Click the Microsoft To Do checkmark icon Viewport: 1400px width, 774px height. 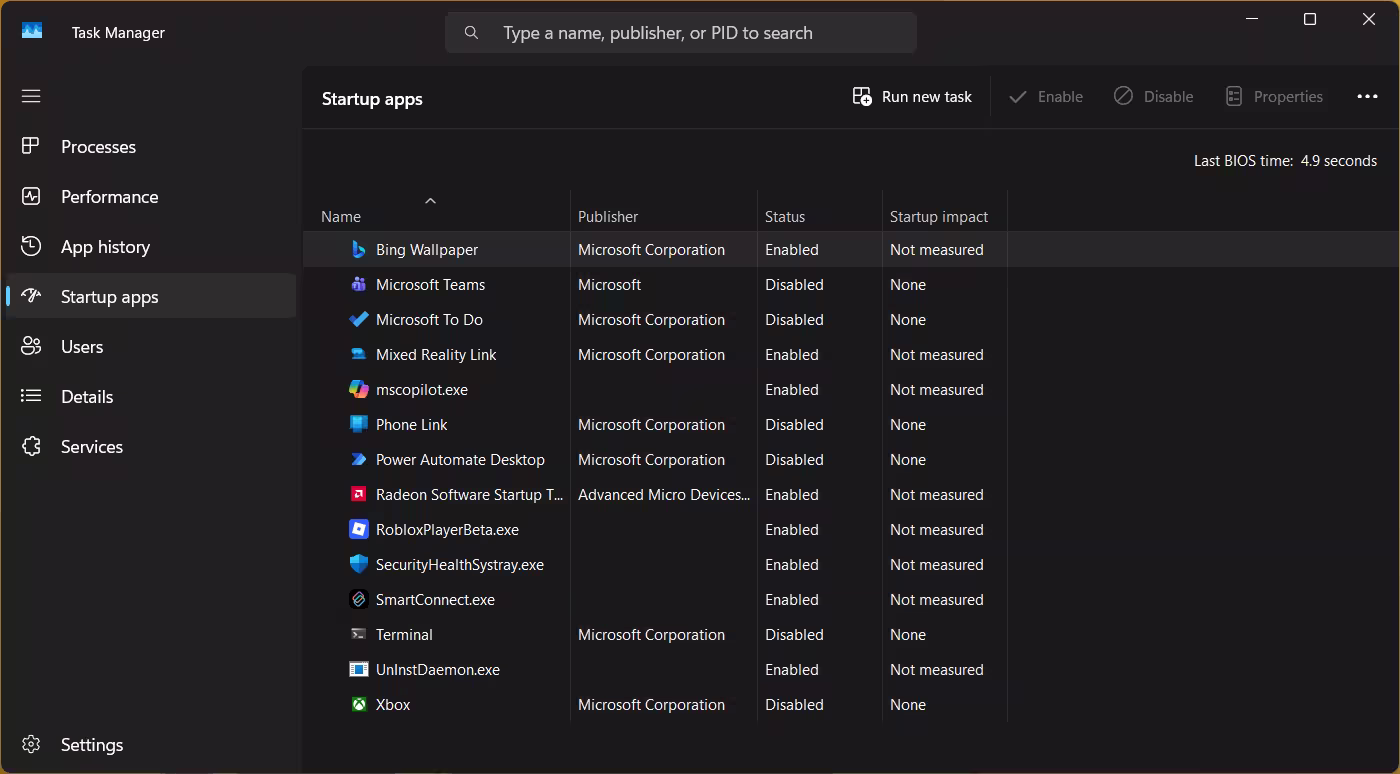click(358, 319)
